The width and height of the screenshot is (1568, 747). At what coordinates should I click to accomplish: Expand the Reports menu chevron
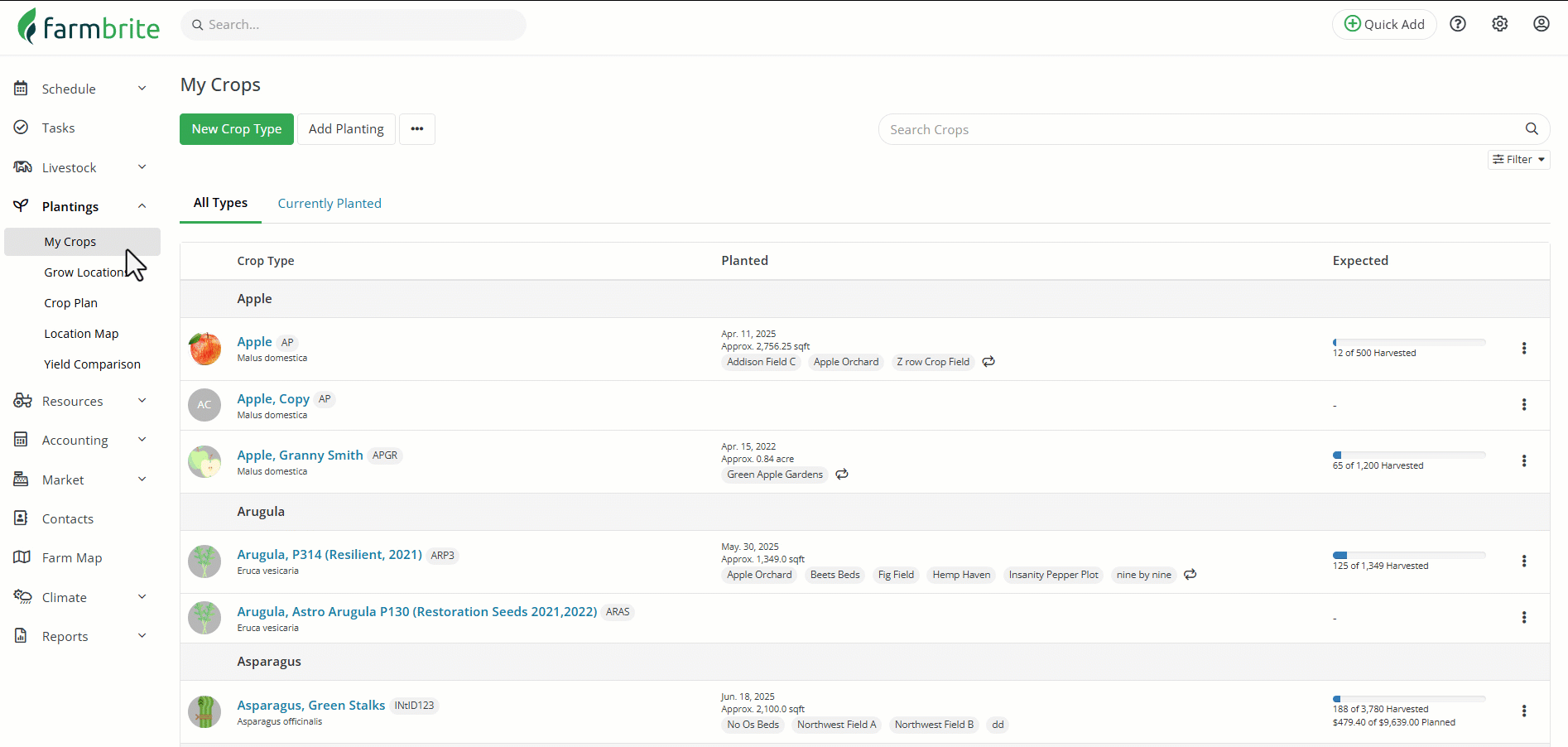(x=142, y=636)
